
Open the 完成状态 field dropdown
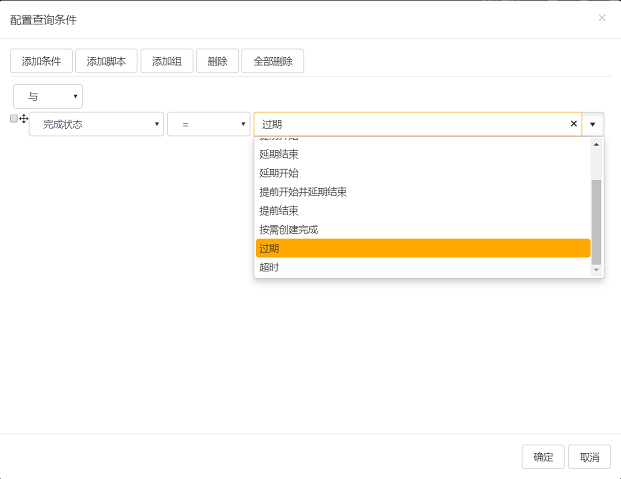pyautogui.click(x=96, y=124)
